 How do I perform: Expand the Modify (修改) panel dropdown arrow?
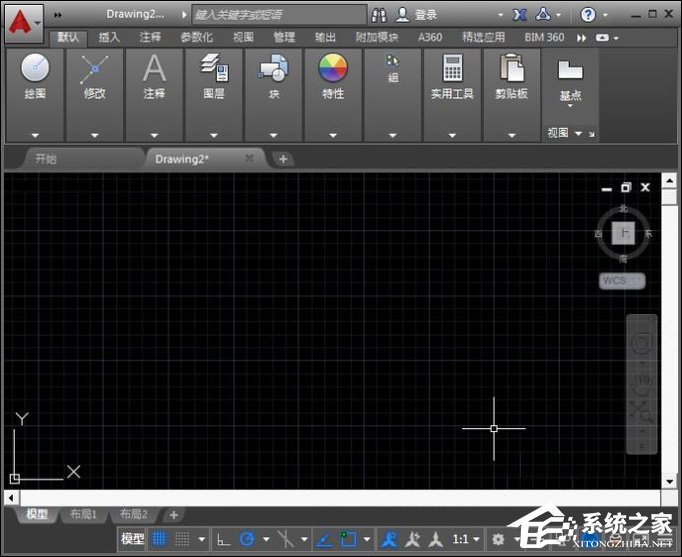point(94,135)
